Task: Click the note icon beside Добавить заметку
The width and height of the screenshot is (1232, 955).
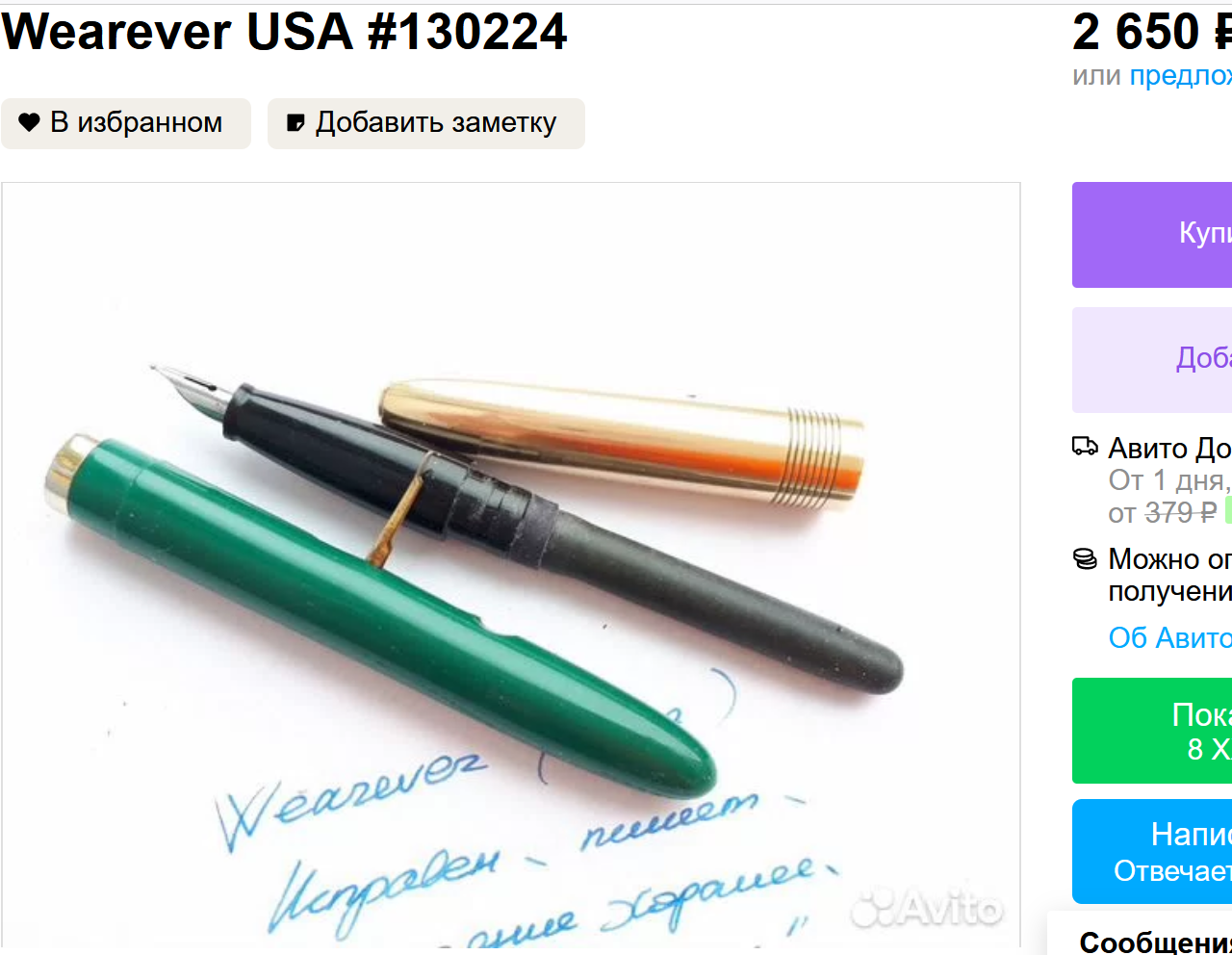Action: pyautogui.click(x=296, y=123)
